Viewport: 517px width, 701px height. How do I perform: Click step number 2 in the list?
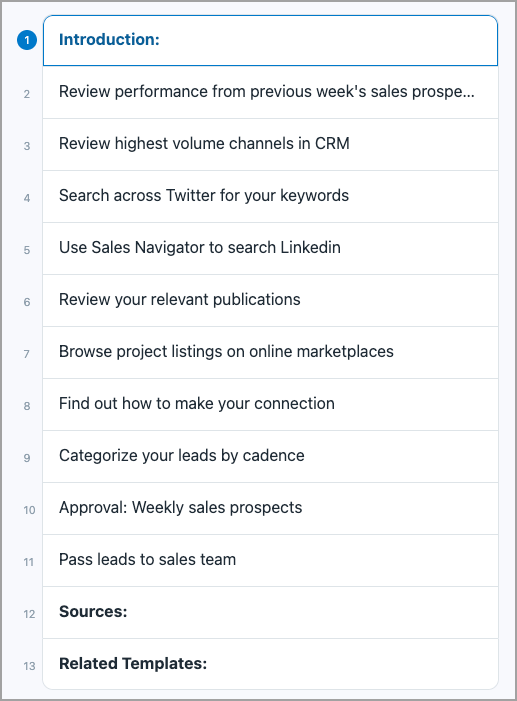pos(27,94)
